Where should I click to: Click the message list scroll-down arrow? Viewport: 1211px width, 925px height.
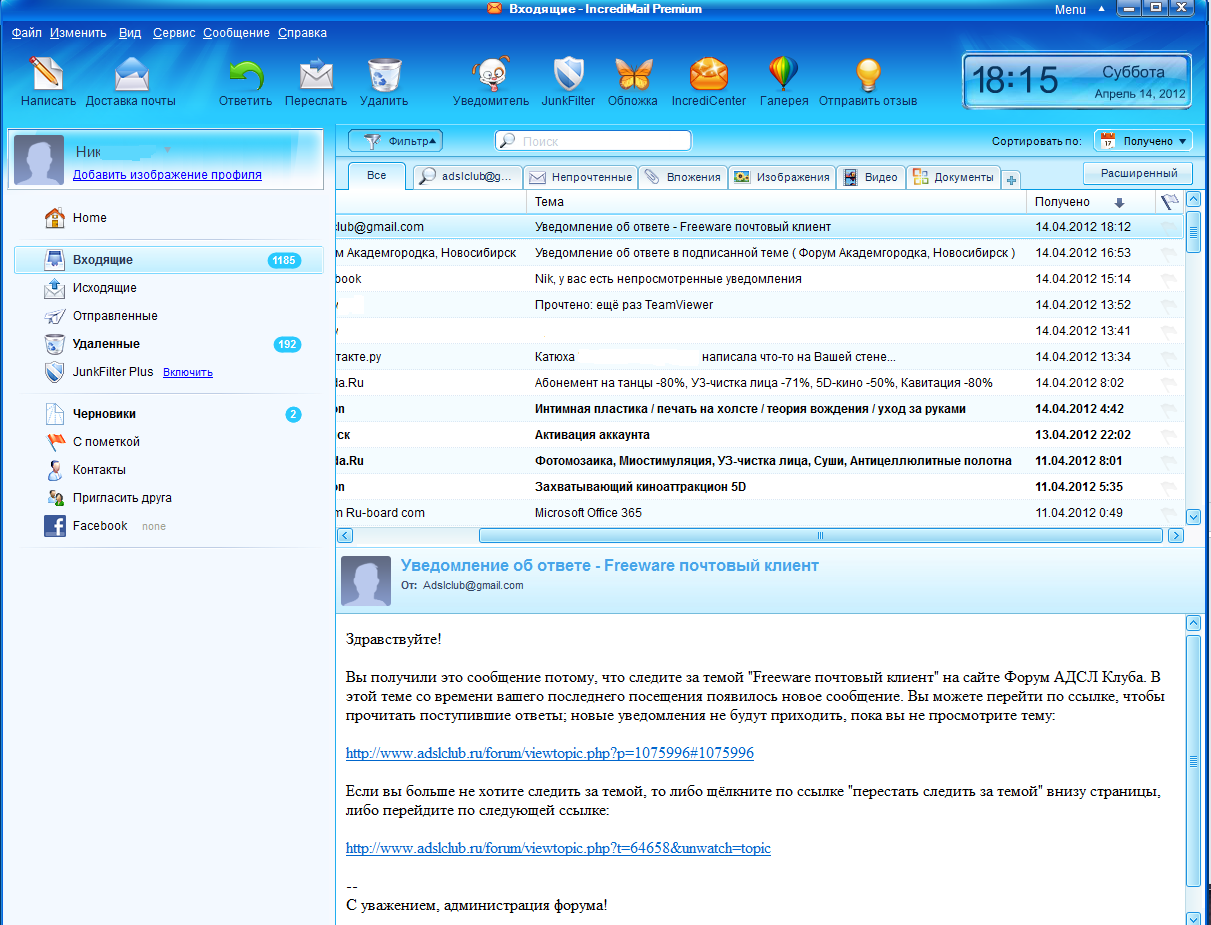(x=1193, y=516)
